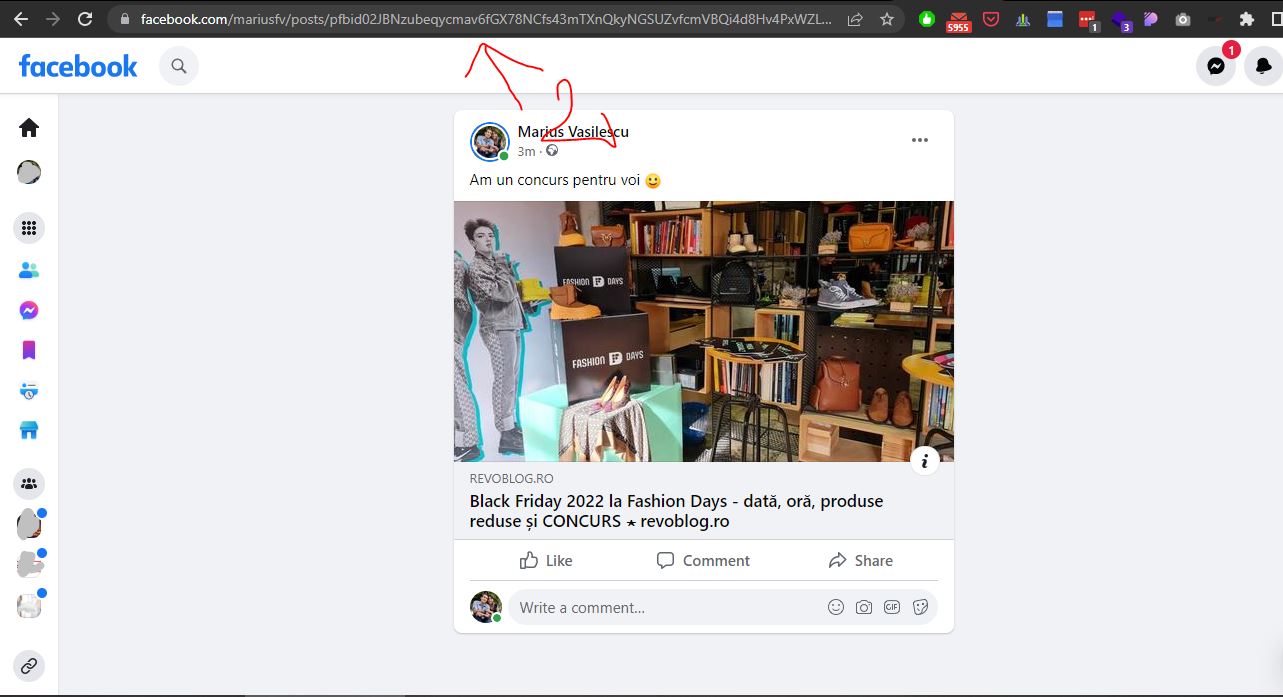The image size is (1283, 697).
Task: Open the camera screenshot extension
Action: click(x=1183, y=19)
